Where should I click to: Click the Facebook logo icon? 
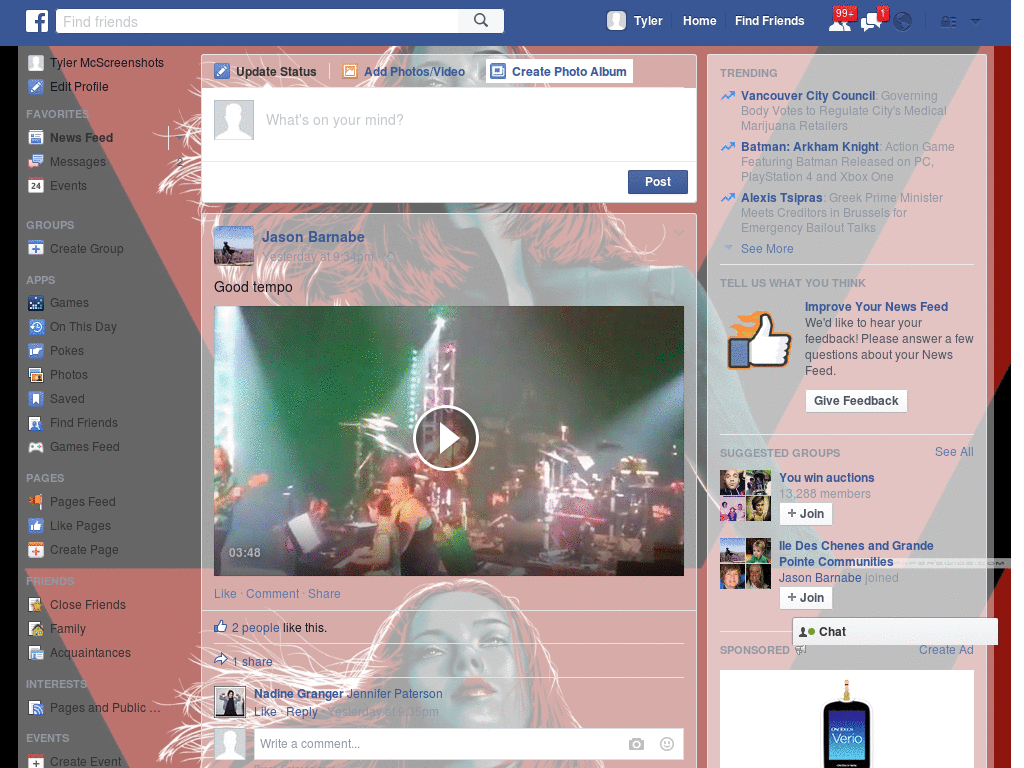coord(37,20)
